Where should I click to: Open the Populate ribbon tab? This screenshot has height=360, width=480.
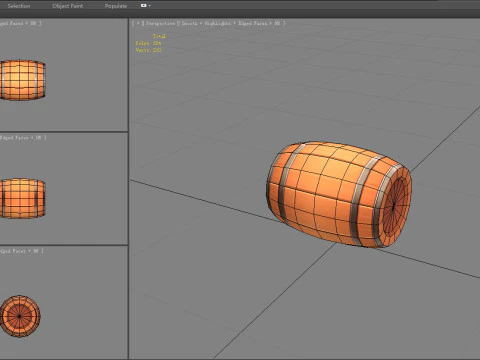pos(116,6)
